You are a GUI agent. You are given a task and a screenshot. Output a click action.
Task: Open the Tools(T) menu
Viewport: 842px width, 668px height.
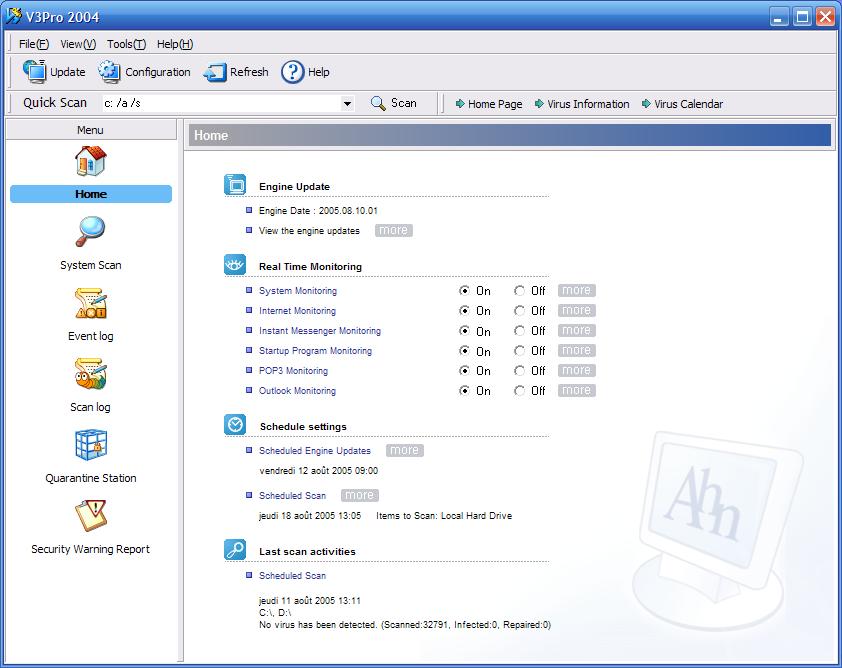(x=126, y=44)
